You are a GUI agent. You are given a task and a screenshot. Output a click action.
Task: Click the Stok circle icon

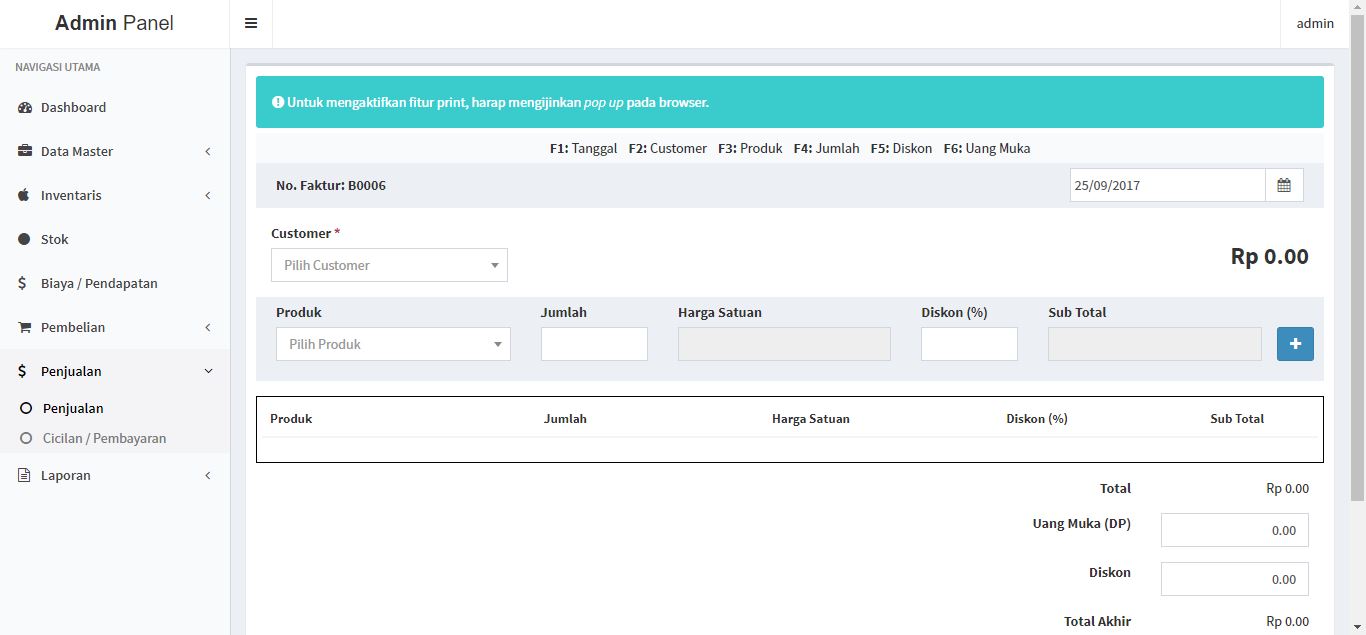pyautogui.click(x=25, y=240)
